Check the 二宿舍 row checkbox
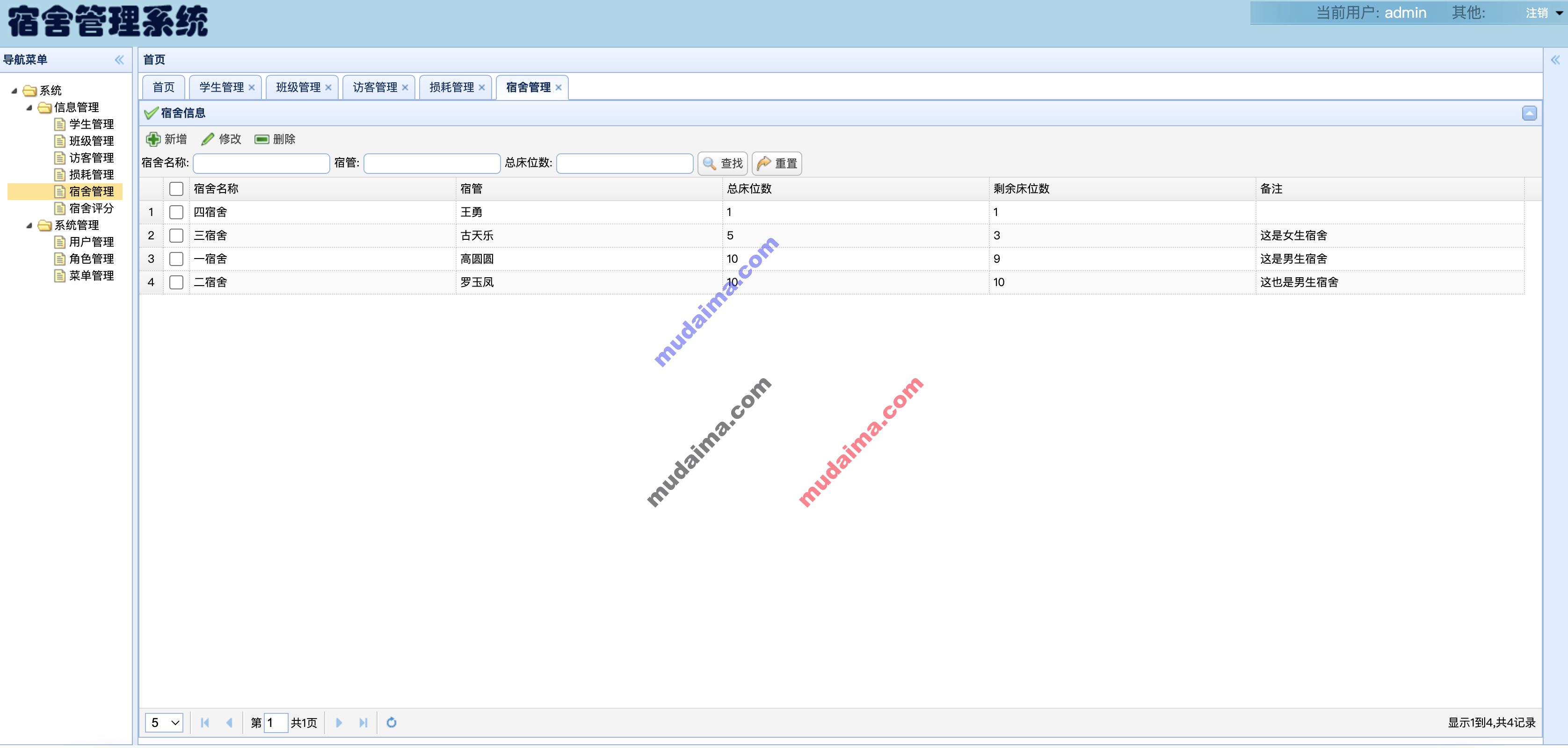This screenshot has width=1568, height=748. [176, 282]
